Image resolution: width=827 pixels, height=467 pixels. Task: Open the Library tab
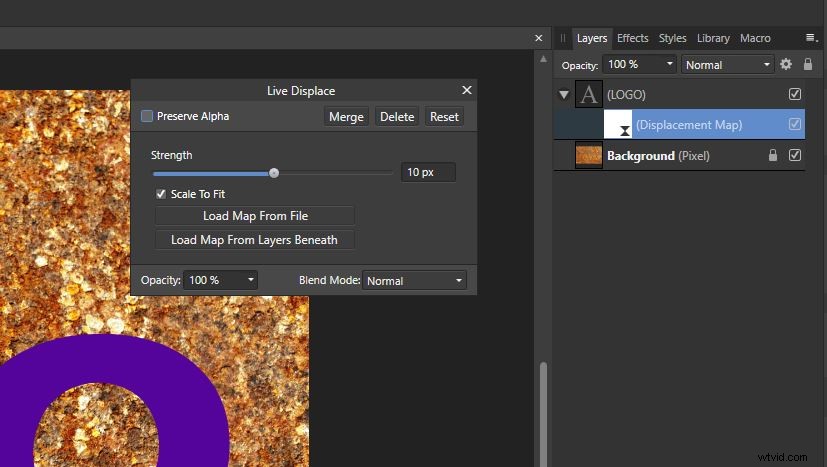pos(713,38)
